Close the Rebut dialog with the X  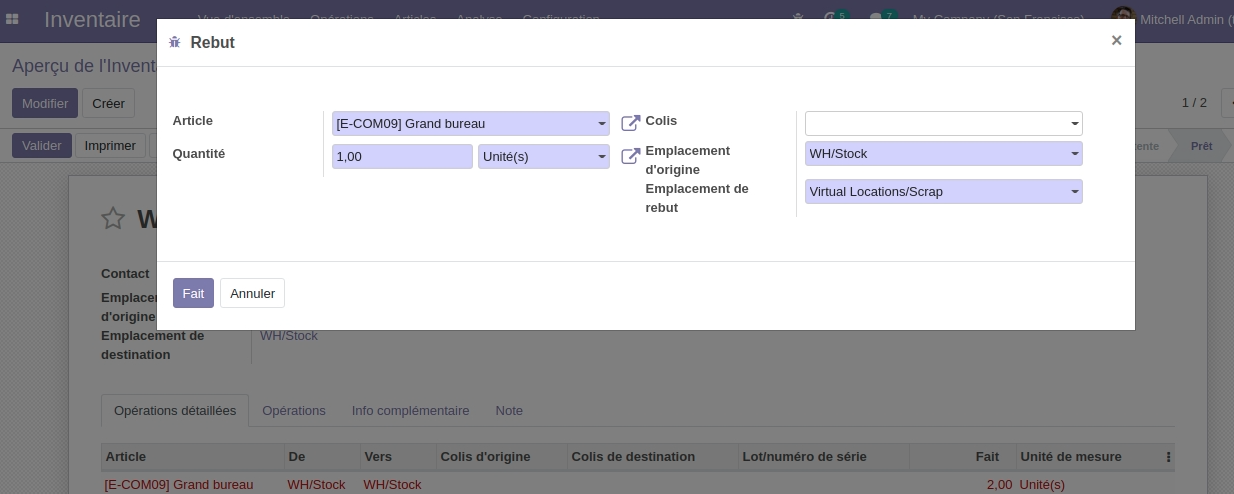(x=1116, y=40)
